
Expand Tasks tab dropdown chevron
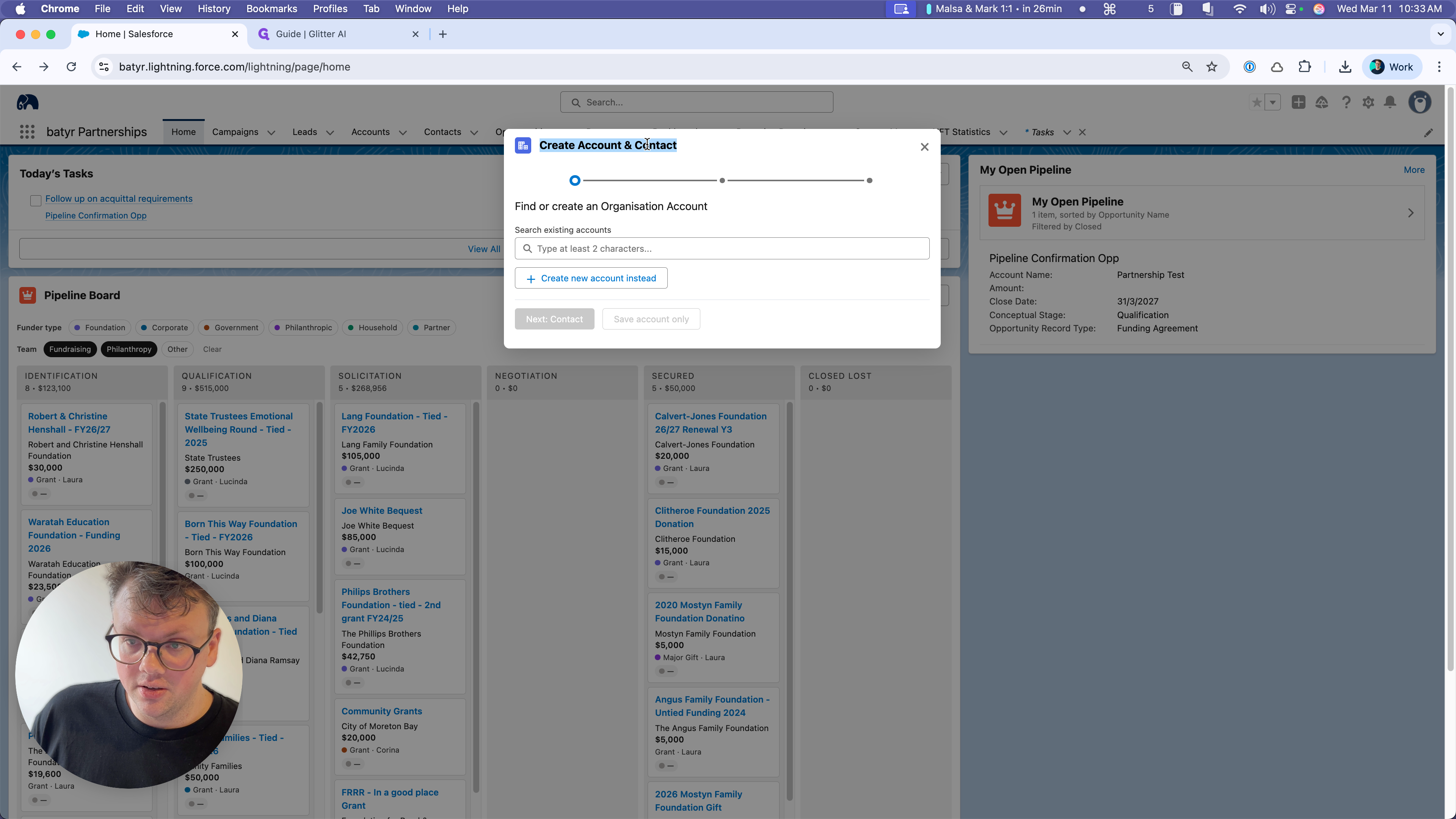pos(1067,133)
